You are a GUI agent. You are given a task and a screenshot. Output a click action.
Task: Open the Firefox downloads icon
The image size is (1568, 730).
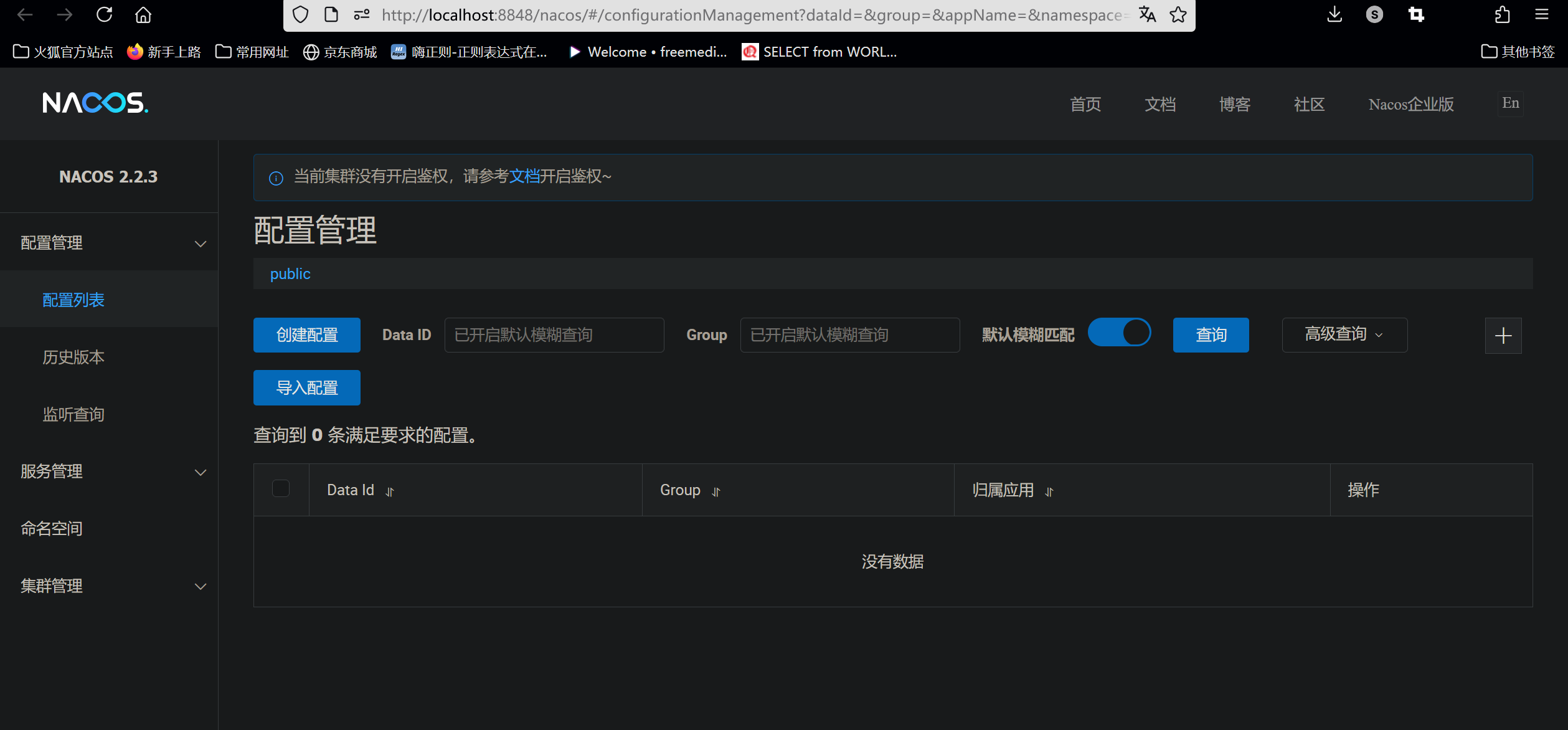1334,14
